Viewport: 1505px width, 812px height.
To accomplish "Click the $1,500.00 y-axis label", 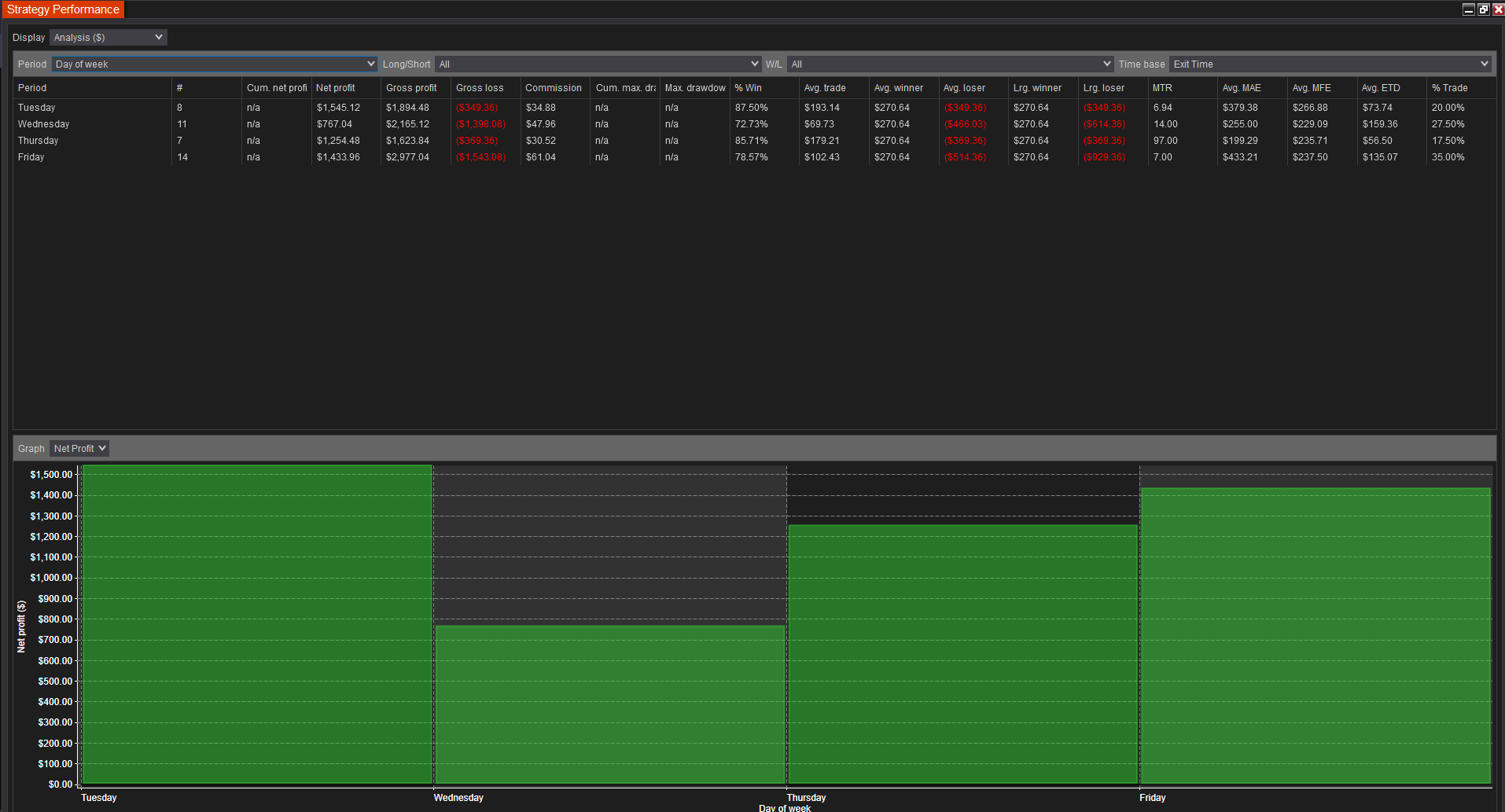I will pos(51,475).
